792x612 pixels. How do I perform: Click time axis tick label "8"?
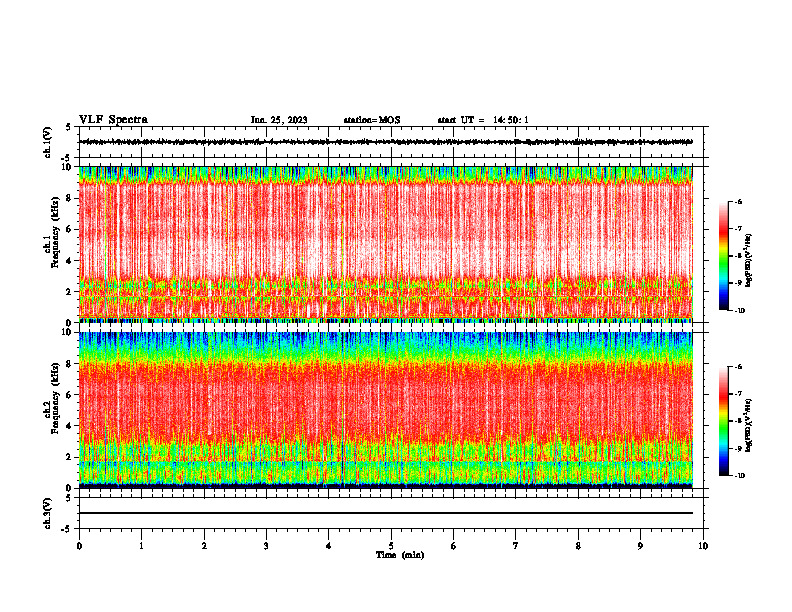click(578, 546)
